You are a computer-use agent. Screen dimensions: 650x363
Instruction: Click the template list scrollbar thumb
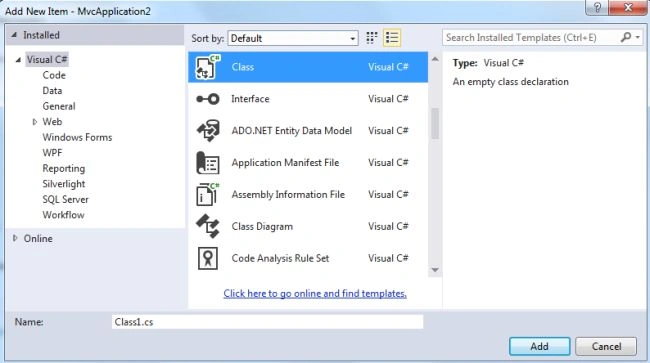(x=435, y=123)
